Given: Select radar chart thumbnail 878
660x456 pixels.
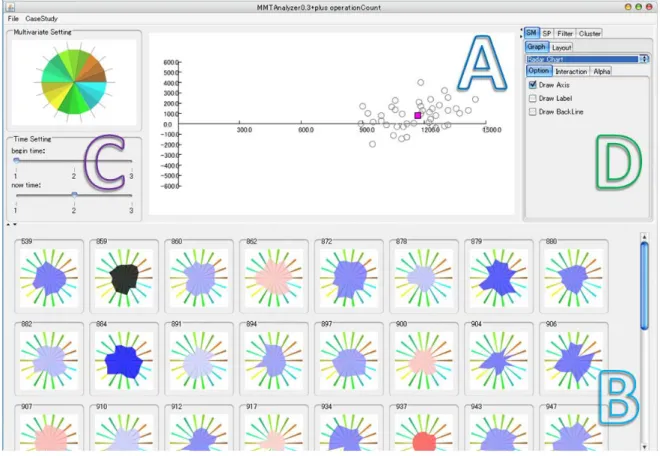Looking at the screenshot, I should [423, 277].
